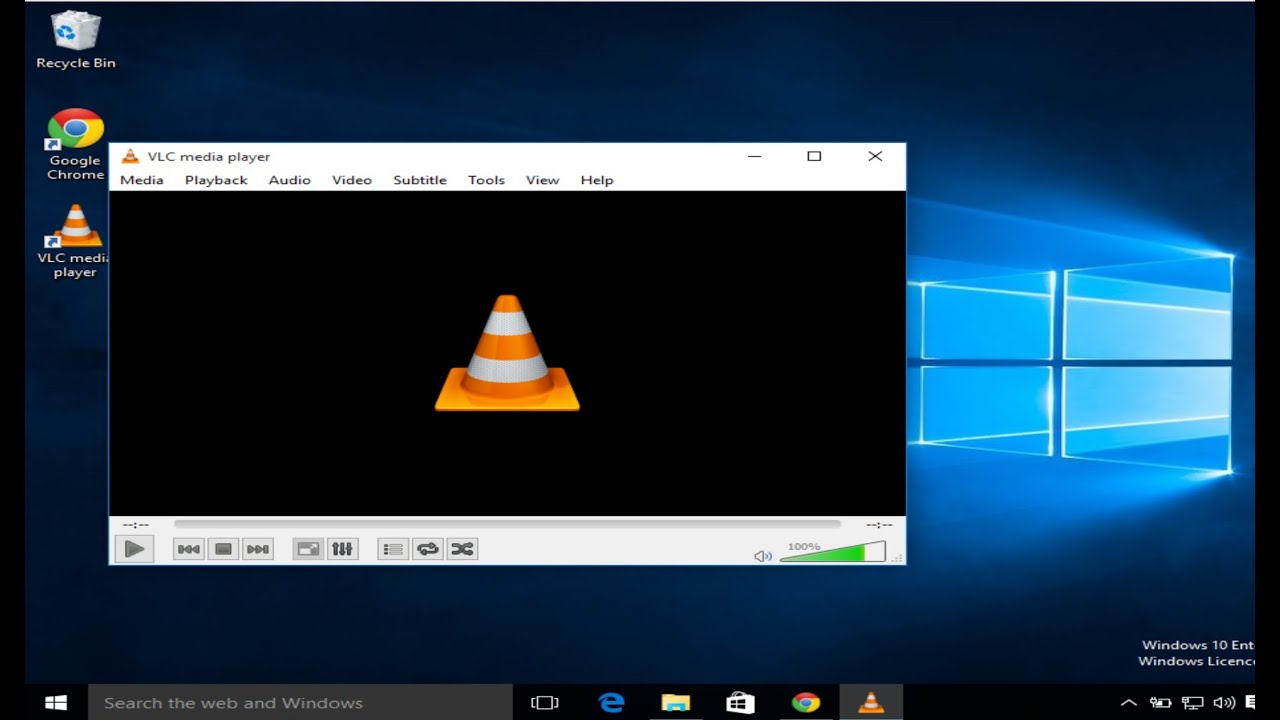Screen dimensions: 1280x720
Task: Mute the audio via the speaker icon
Action: click(x=762, y=555)
